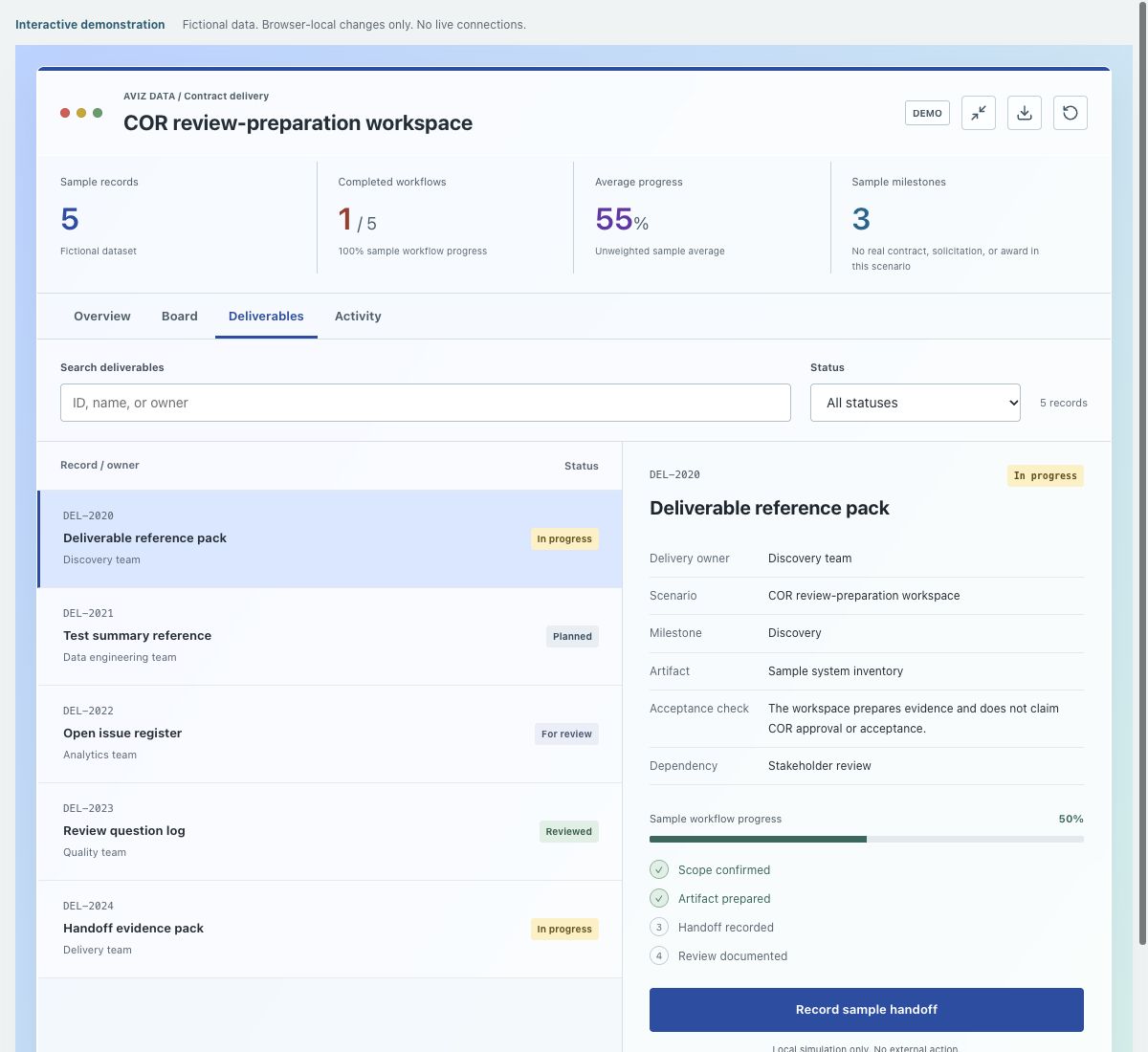Click the Sample system inventory artifact value
Viewport: 1148px width, 1052px height.
(835, 671)
